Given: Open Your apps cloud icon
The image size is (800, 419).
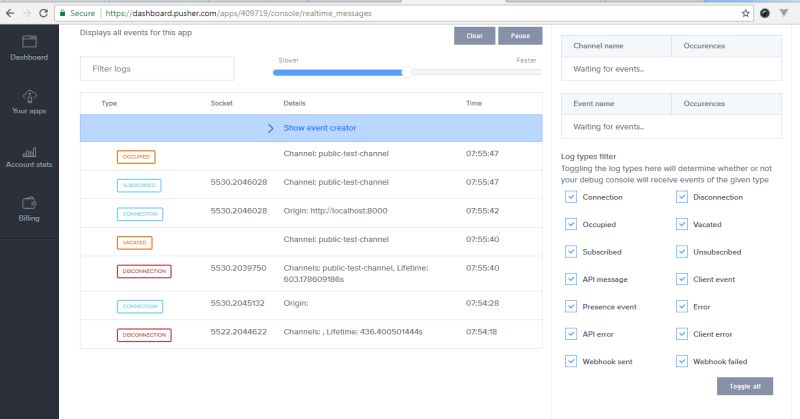Looking at the screenshot, I should 29,96.
